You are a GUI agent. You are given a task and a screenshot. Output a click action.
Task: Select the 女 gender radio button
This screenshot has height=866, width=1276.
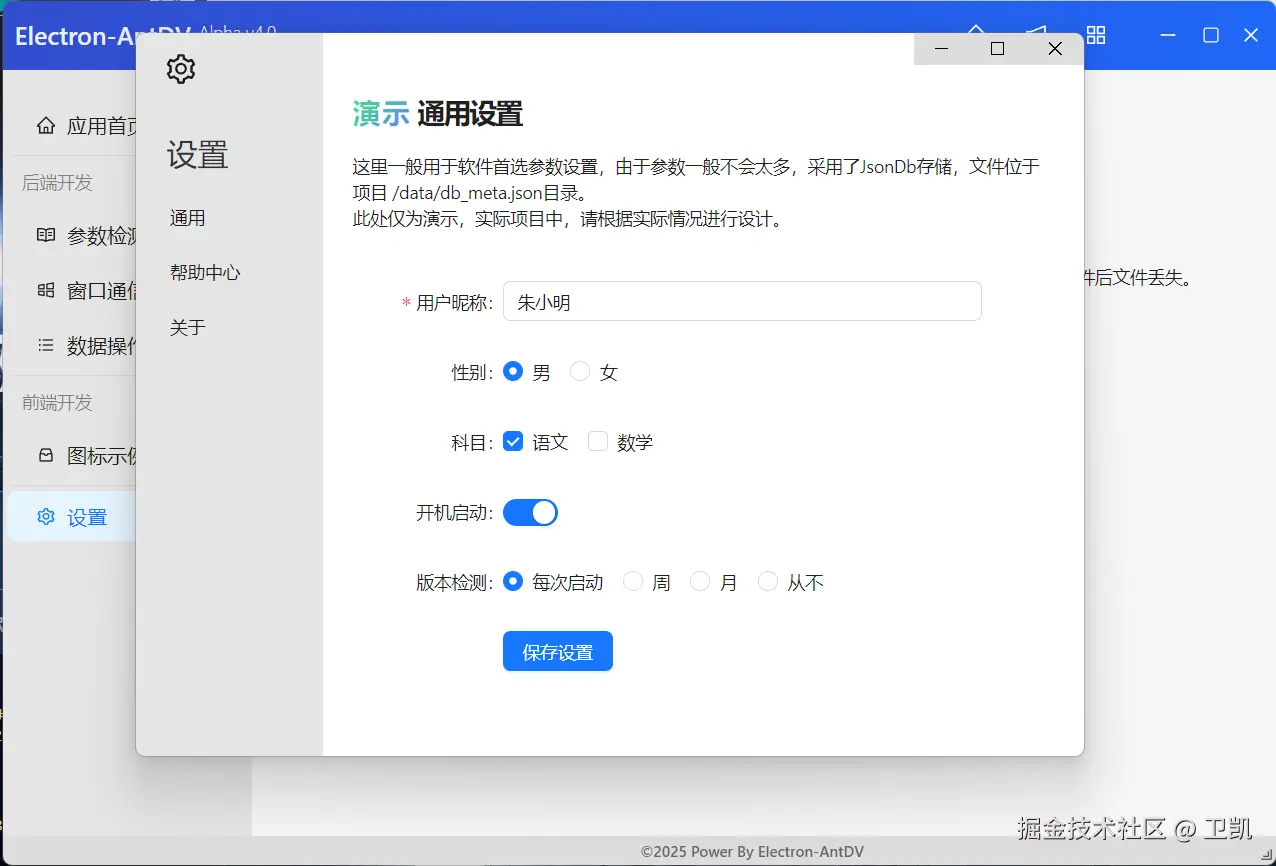point(580,371)
